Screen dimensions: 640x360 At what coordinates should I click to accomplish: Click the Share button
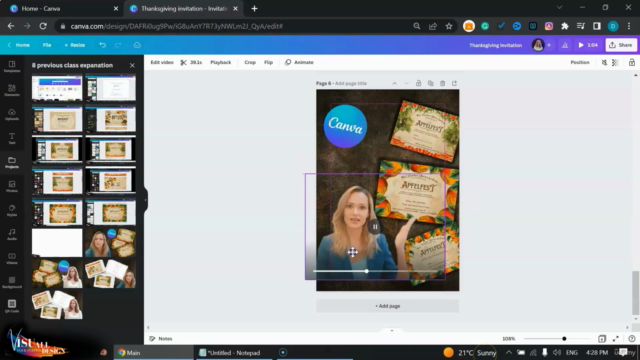(x=621, y=45)
